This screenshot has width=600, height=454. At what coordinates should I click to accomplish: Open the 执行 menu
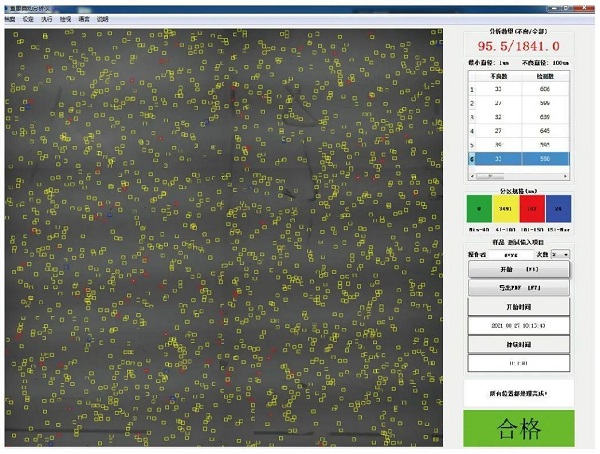tap(46, 18)
